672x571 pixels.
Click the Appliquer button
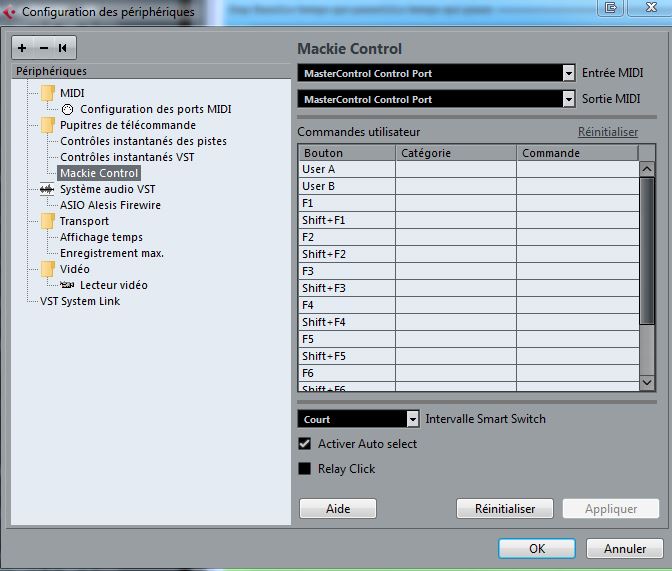pos(611,508)
